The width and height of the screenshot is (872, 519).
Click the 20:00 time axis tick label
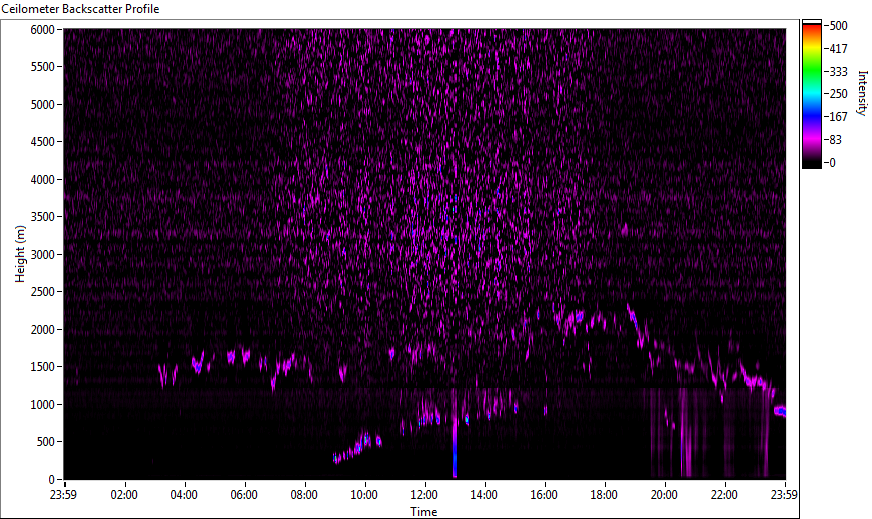click(664, 495)
